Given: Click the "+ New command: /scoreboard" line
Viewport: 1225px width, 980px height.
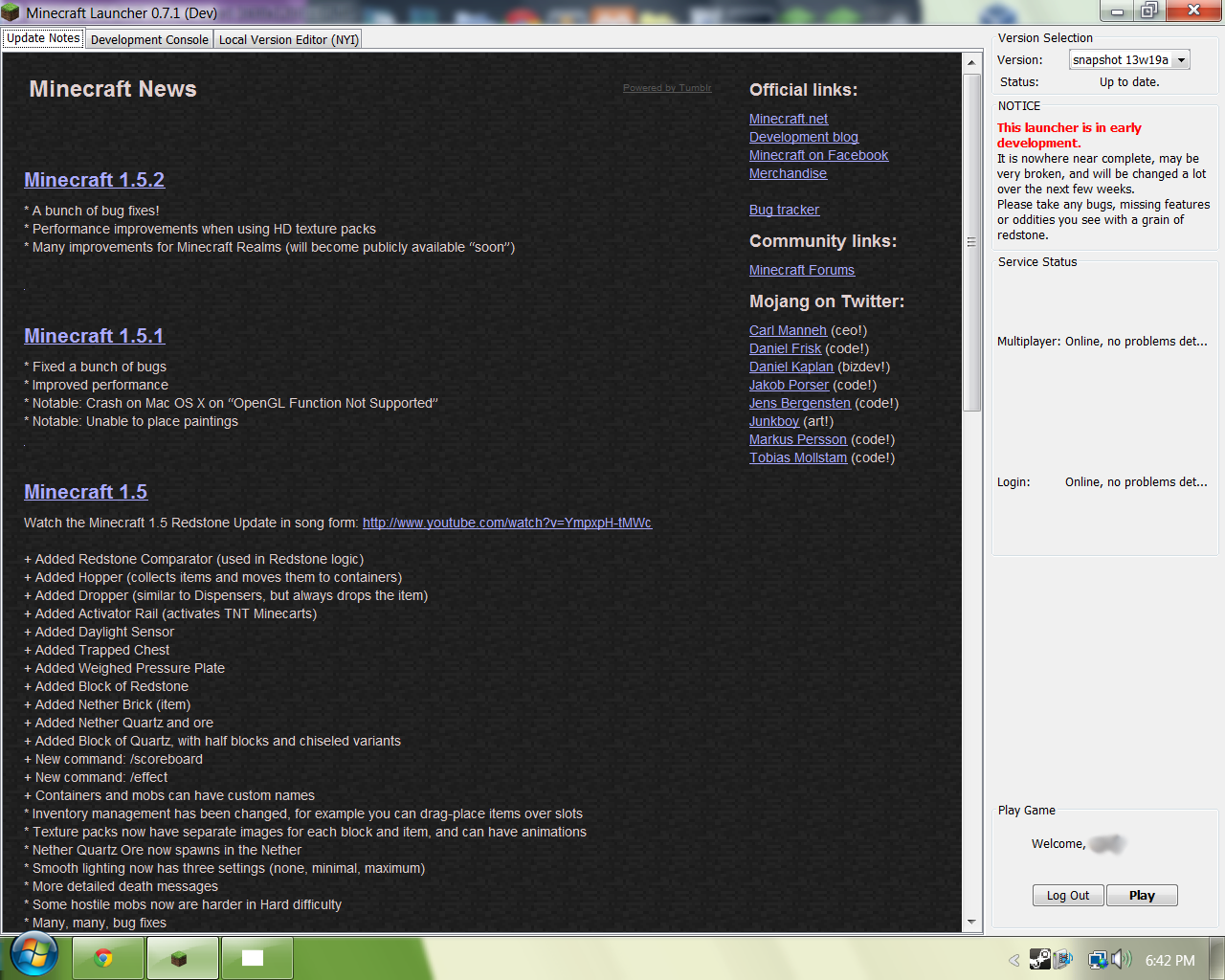Looking at the screenshot, I should (113, 759).
